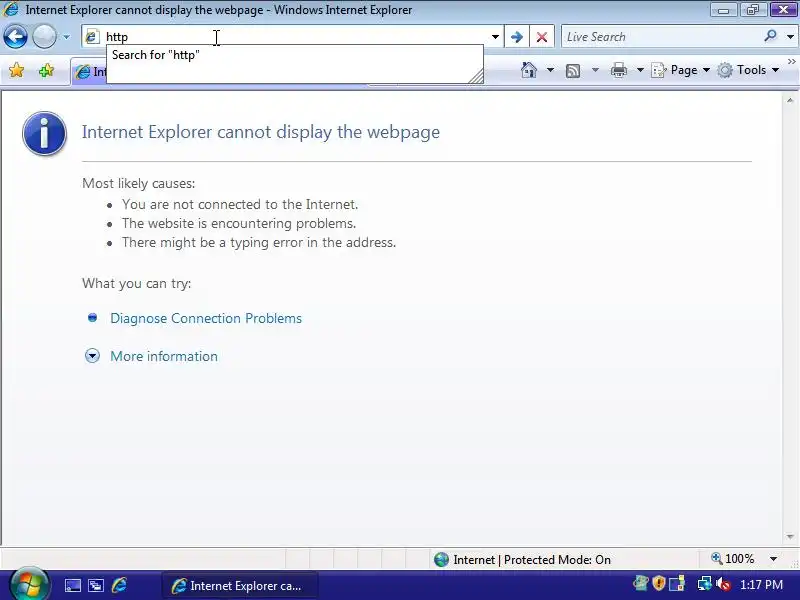The height and width of the screenshot is (600, 800).
Task: Click the muted volume tray icon
Action: [722, 584]
